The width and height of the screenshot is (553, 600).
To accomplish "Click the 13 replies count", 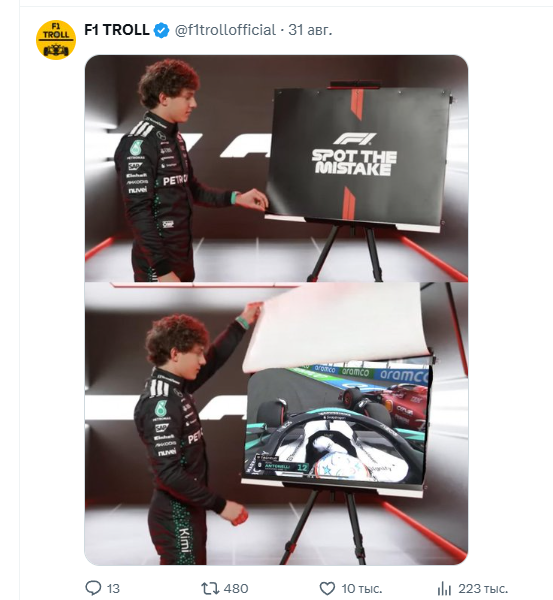I will coord(113,588).
